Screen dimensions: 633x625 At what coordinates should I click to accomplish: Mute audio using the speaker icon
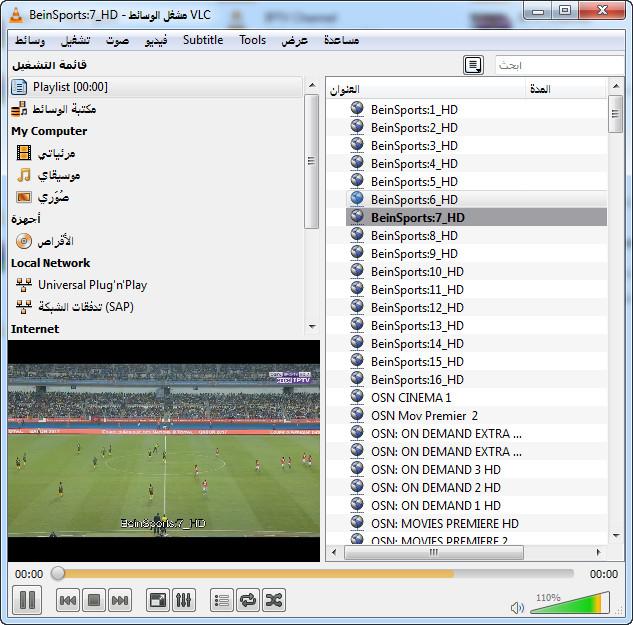[x=517, y=607]
